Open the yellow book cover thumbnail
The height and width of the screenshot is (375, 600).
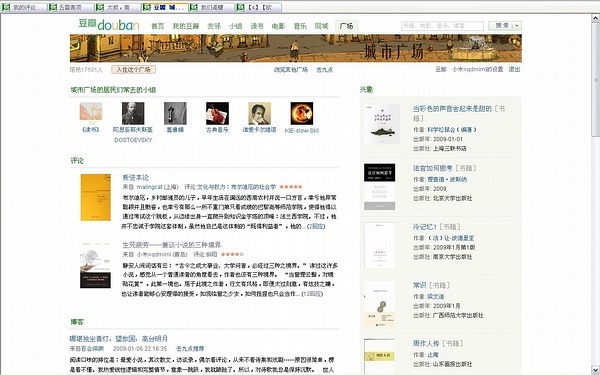[x=95, y=197]
